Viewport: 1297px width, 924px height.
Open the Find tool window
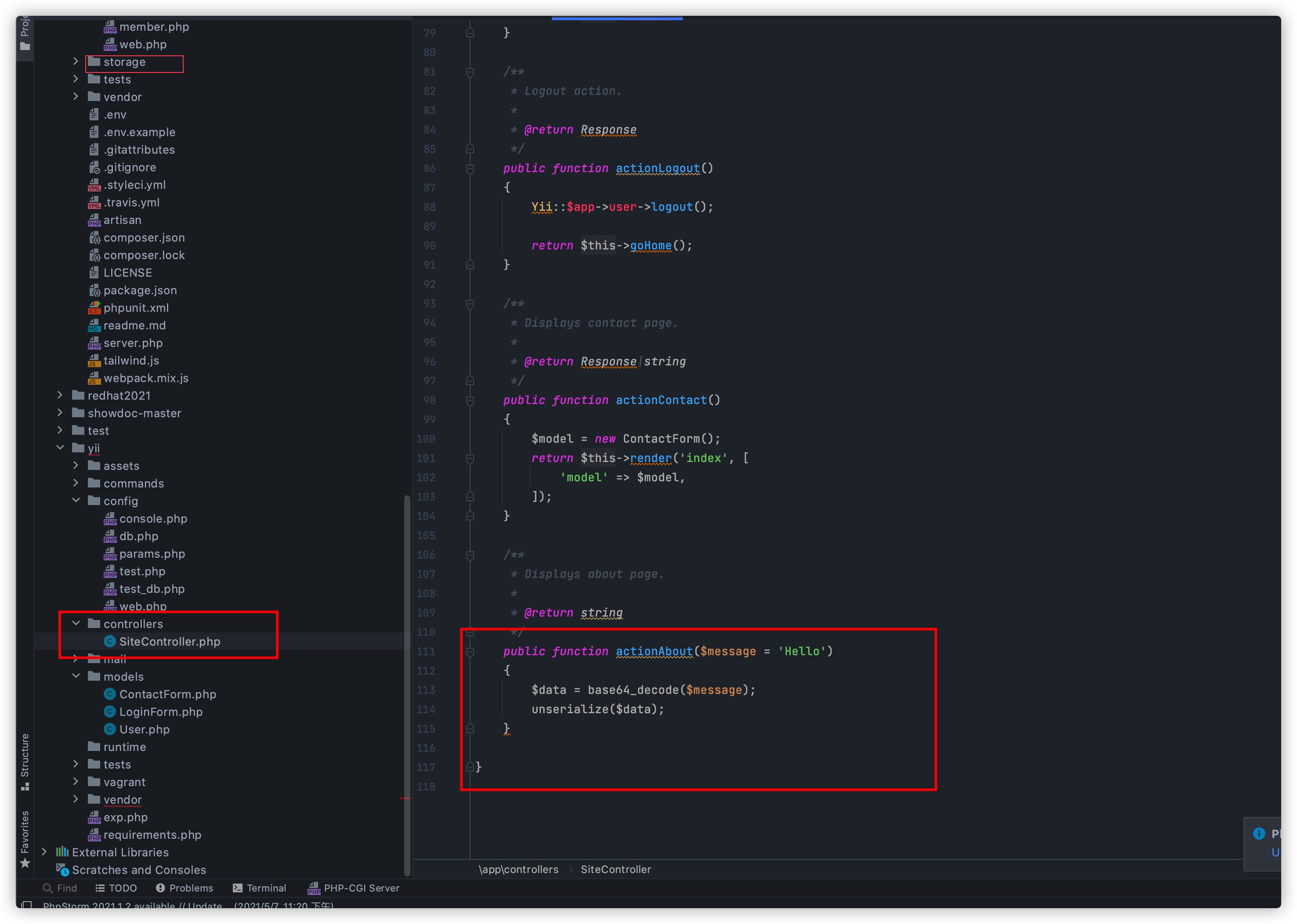tap(60, 888)
